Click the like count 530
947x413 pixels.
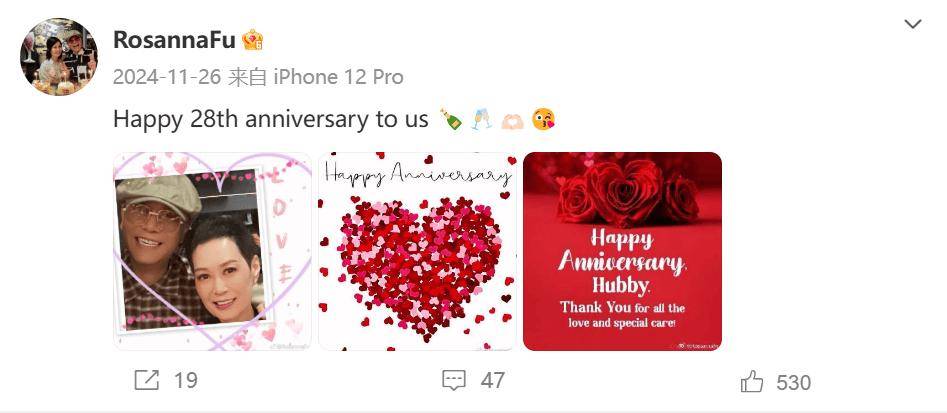pos(793,382)
